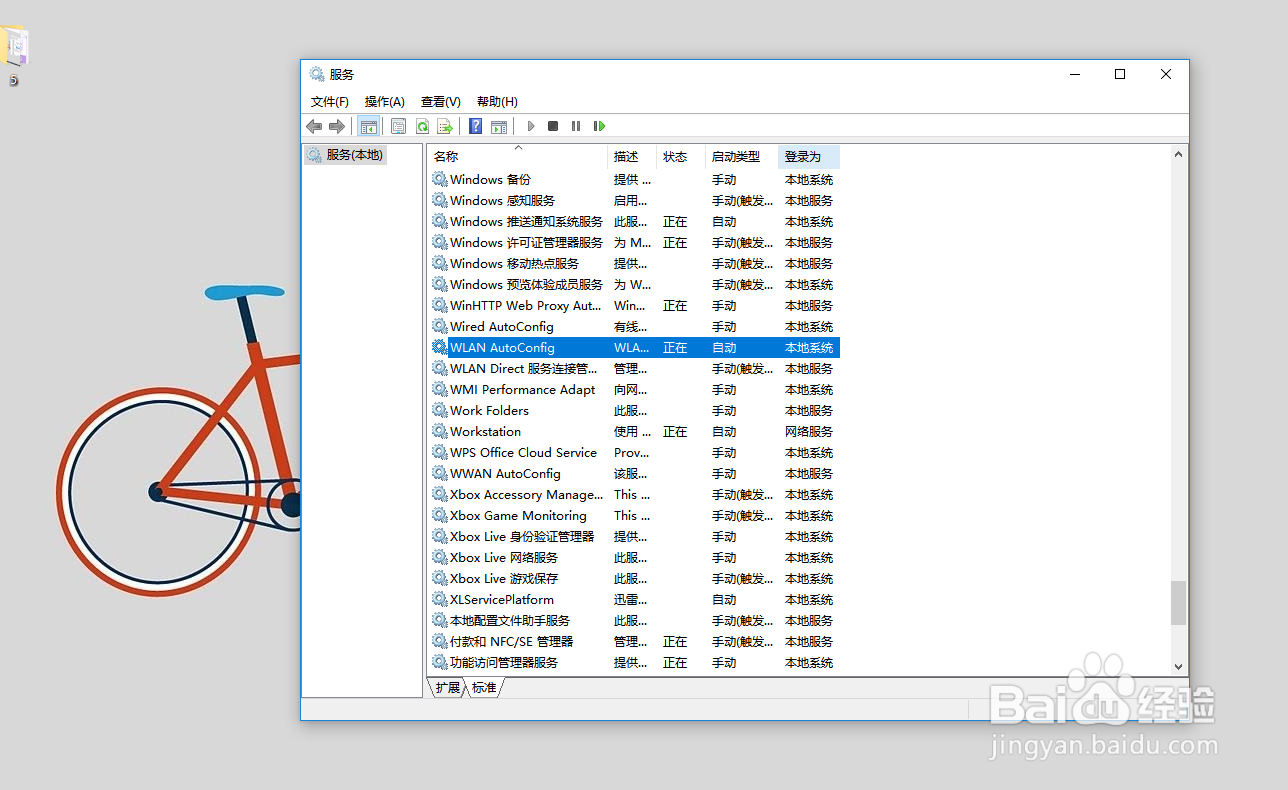Click the desktop folder icon at top-left
Screen dimensions: 1288x790
15,47
